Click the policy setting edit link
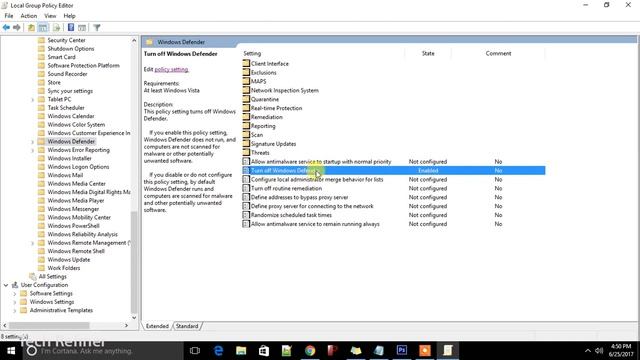 (x=171, y=69)
